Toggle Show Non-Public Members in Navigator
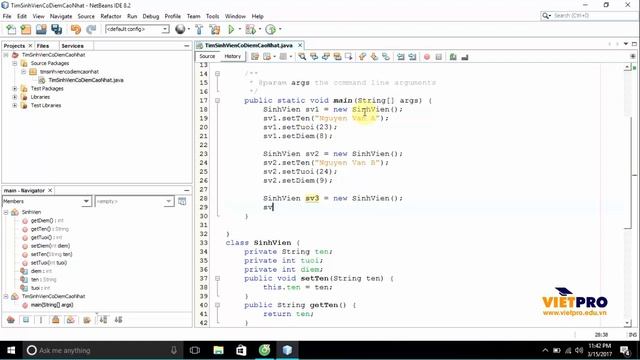640x360 pixels. click(x=56, y=320)
